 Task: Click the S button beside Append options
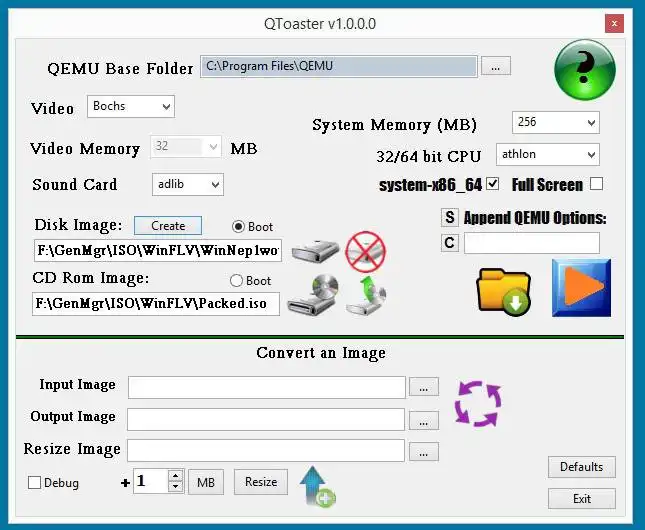point(450,217)
